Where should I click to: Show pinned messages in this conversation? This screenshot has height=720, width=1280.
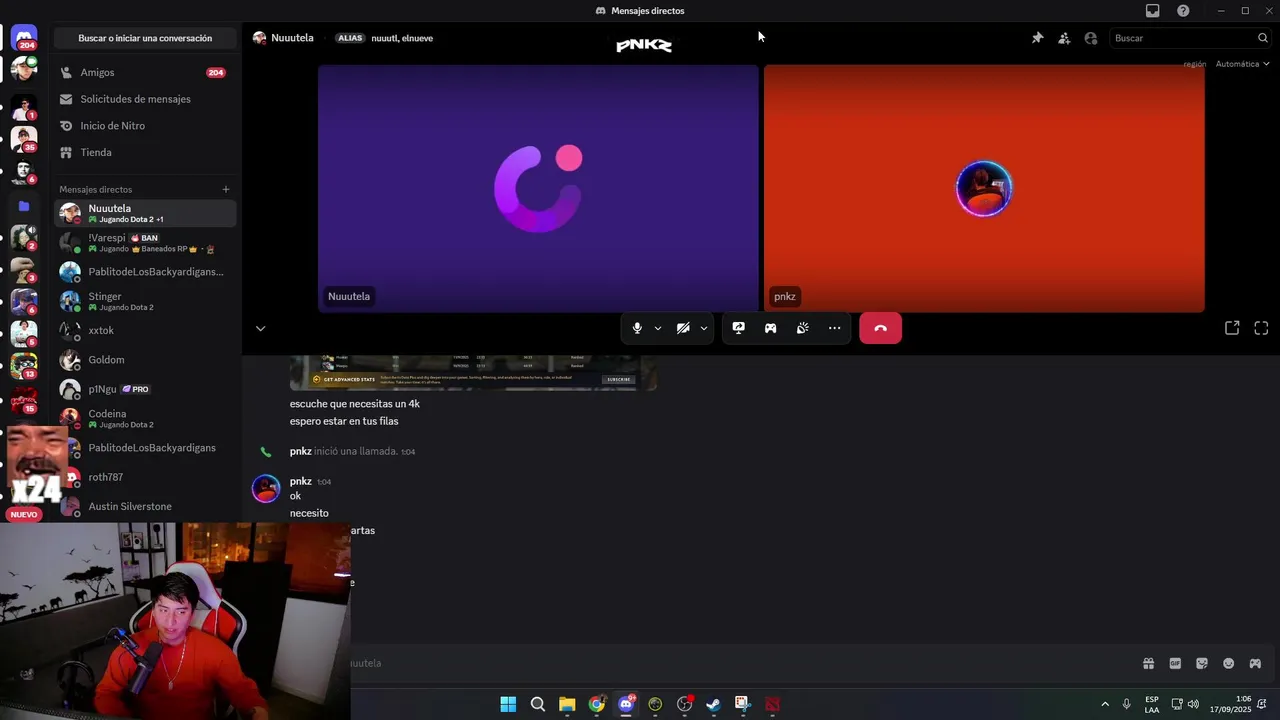pos(1037,38)
